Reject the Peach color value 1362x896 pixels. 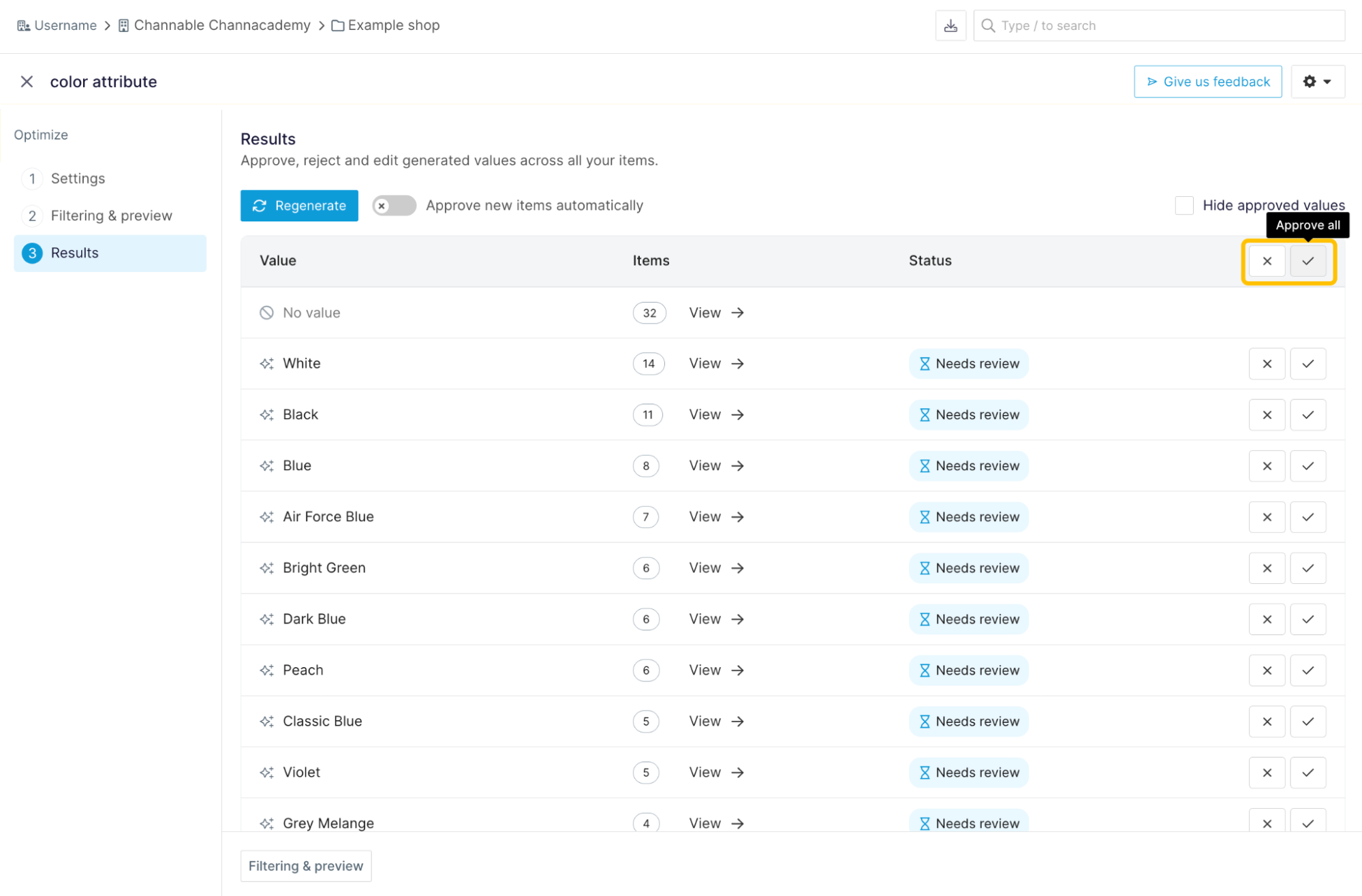coord(1266,670)
